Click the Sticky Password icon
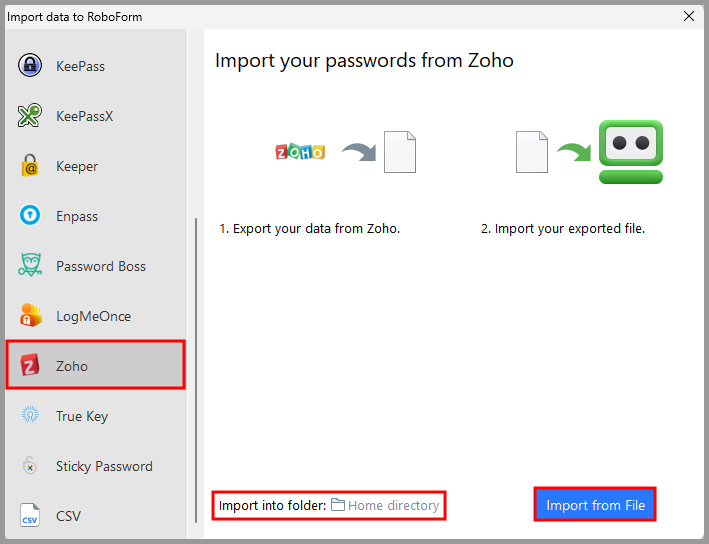This screenshot has height=544, width=709. [30, 466]
